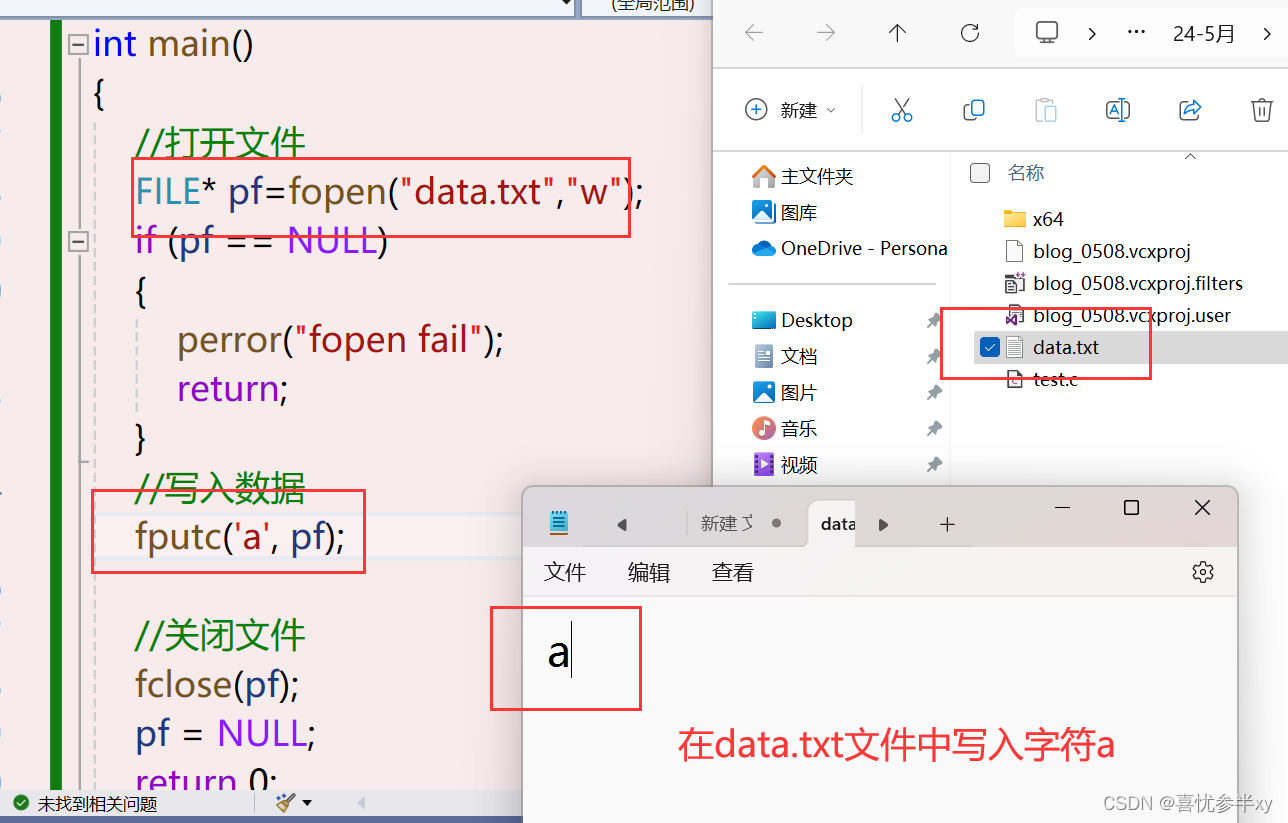Click the Notepad app icon in title bar
Image resolution: width=1288 pixels, height=823 pixels.
(559, 522)
